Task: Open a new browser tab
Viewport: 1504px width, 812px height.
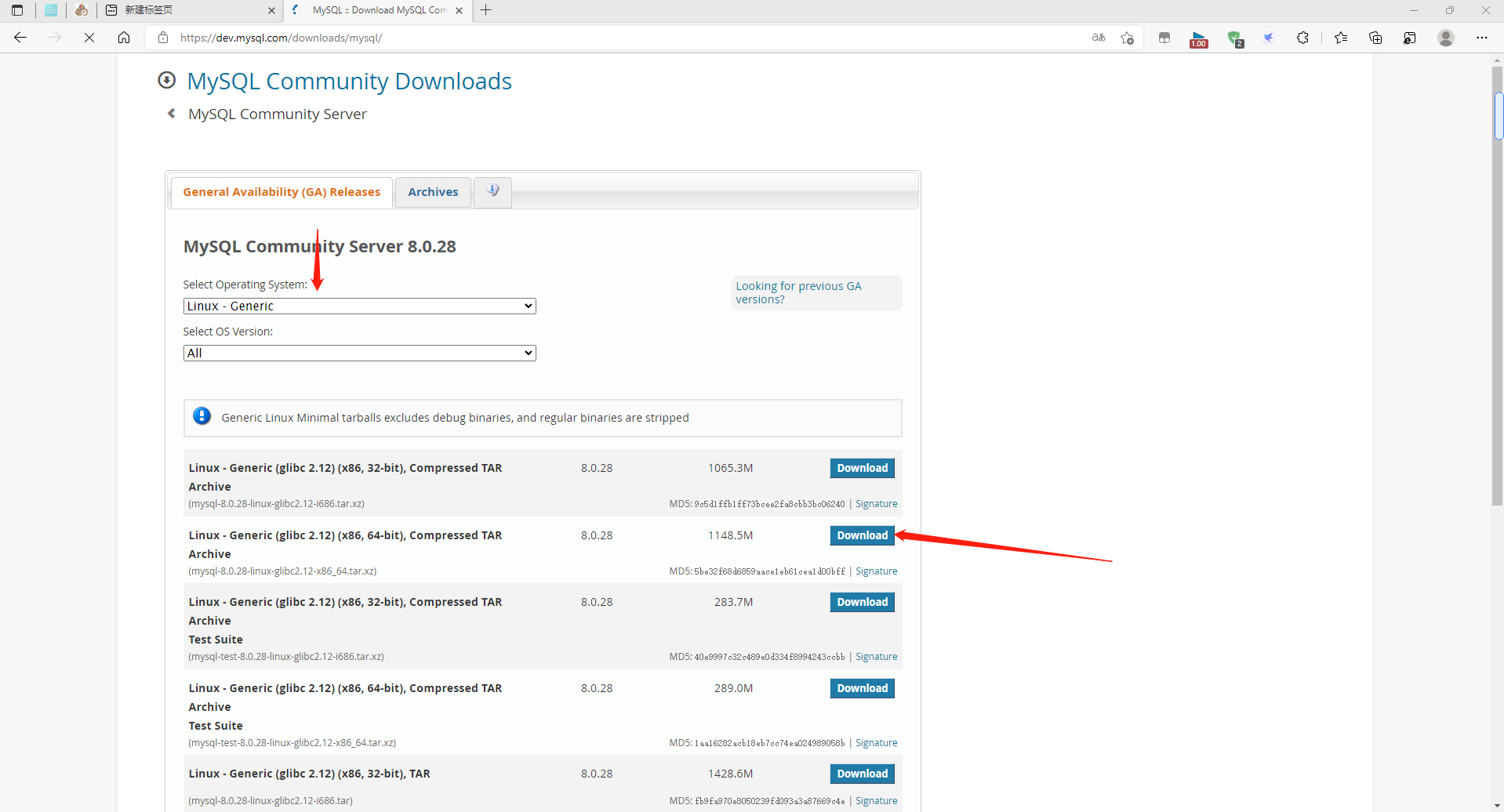Action: click(x=486, y=10)
